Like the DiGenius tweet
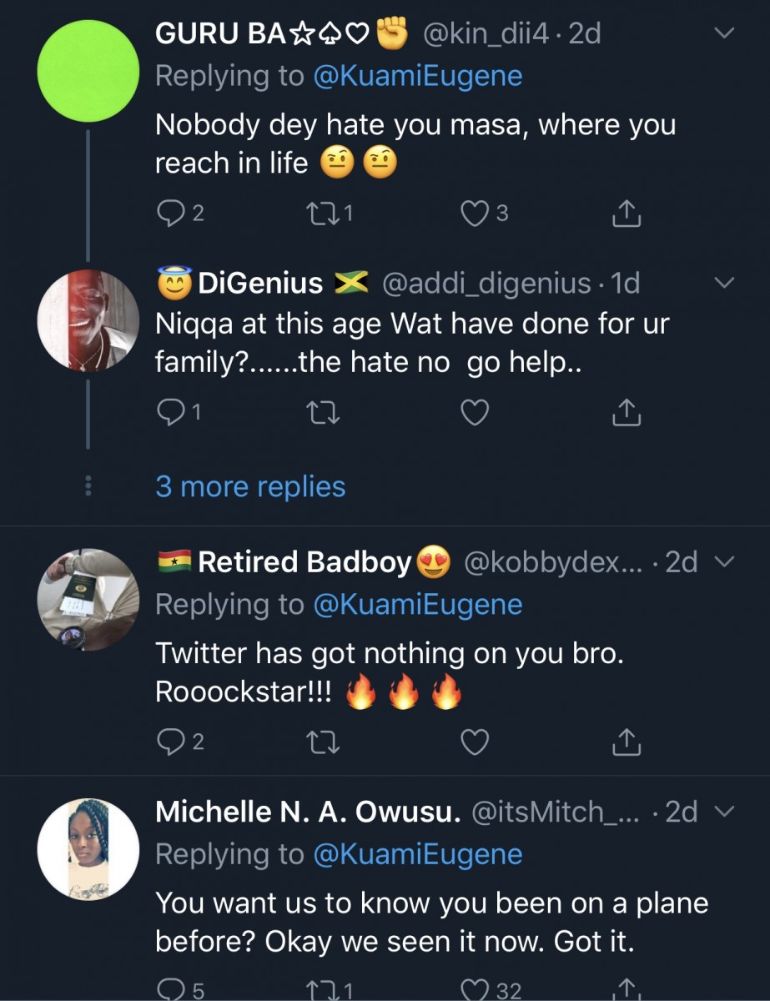Image resolution: width=770 pixels, height=1001 pixels. coord(476,411)
